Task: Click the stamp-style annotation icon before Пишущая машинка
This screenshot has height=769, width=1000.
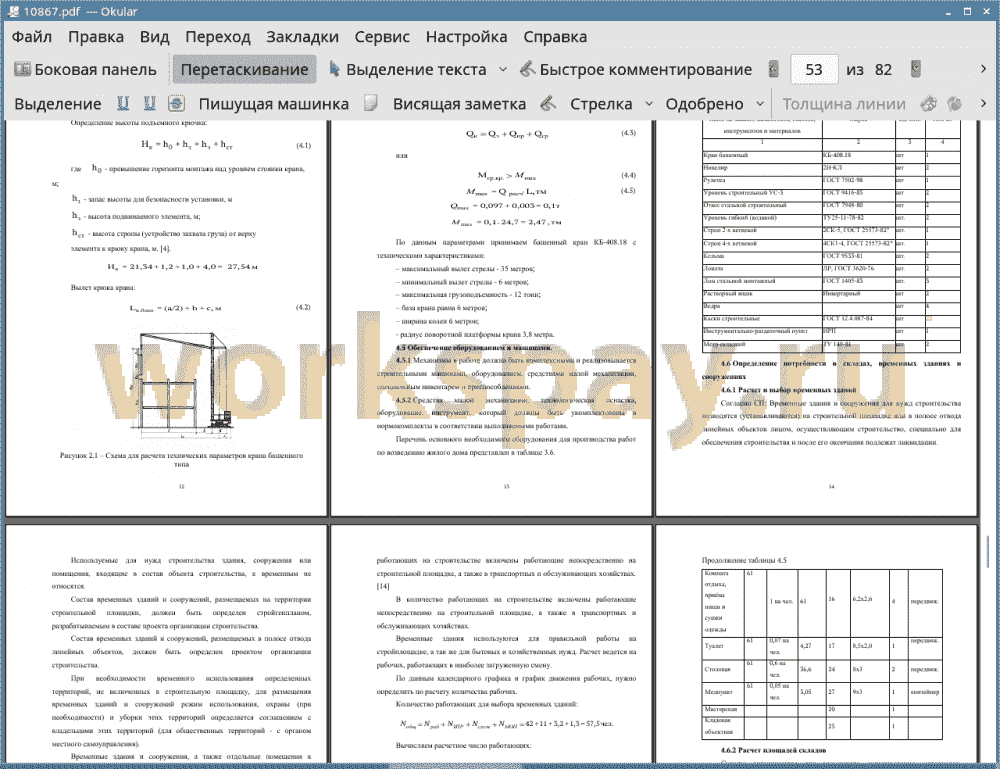Action: point(177,103)
